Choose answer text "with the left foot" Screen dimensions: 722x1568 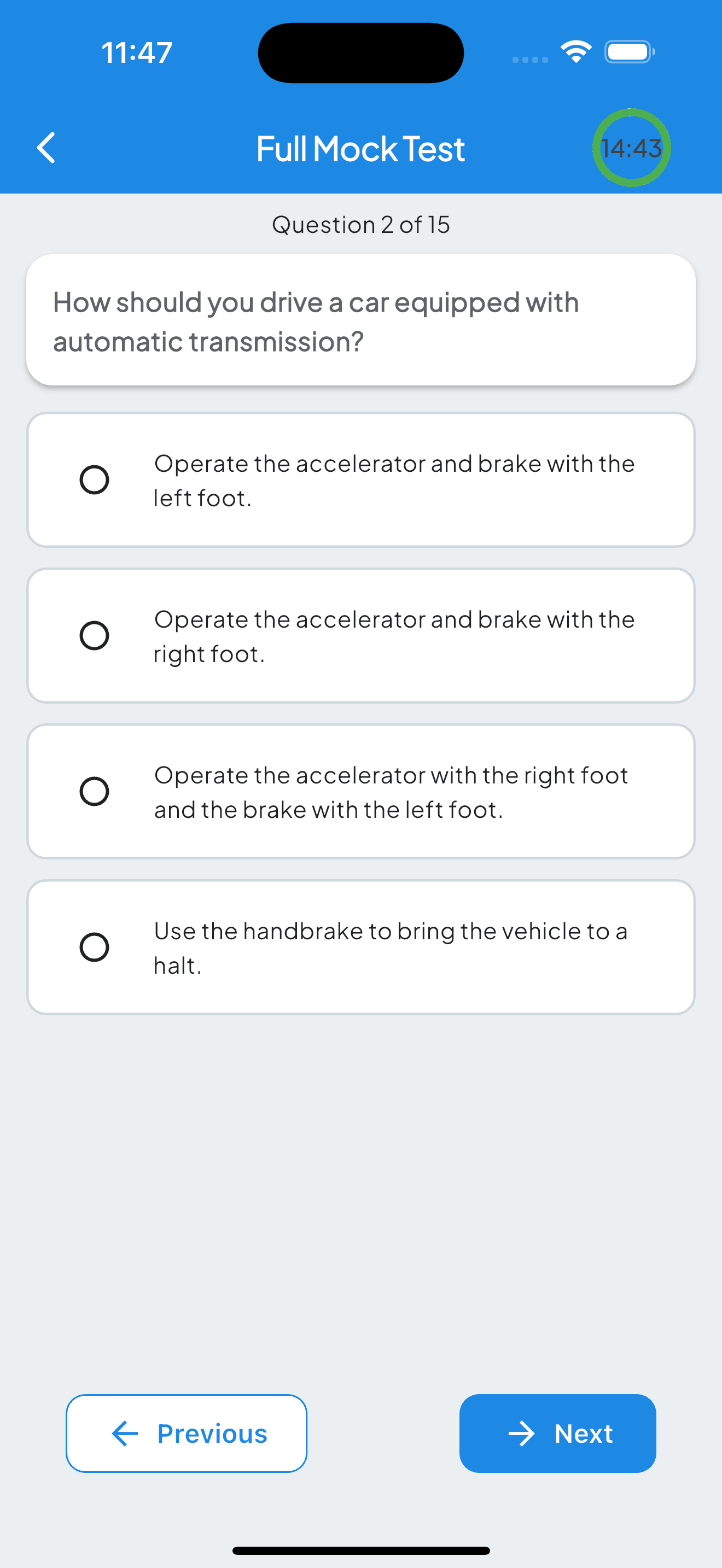[394, 481]
